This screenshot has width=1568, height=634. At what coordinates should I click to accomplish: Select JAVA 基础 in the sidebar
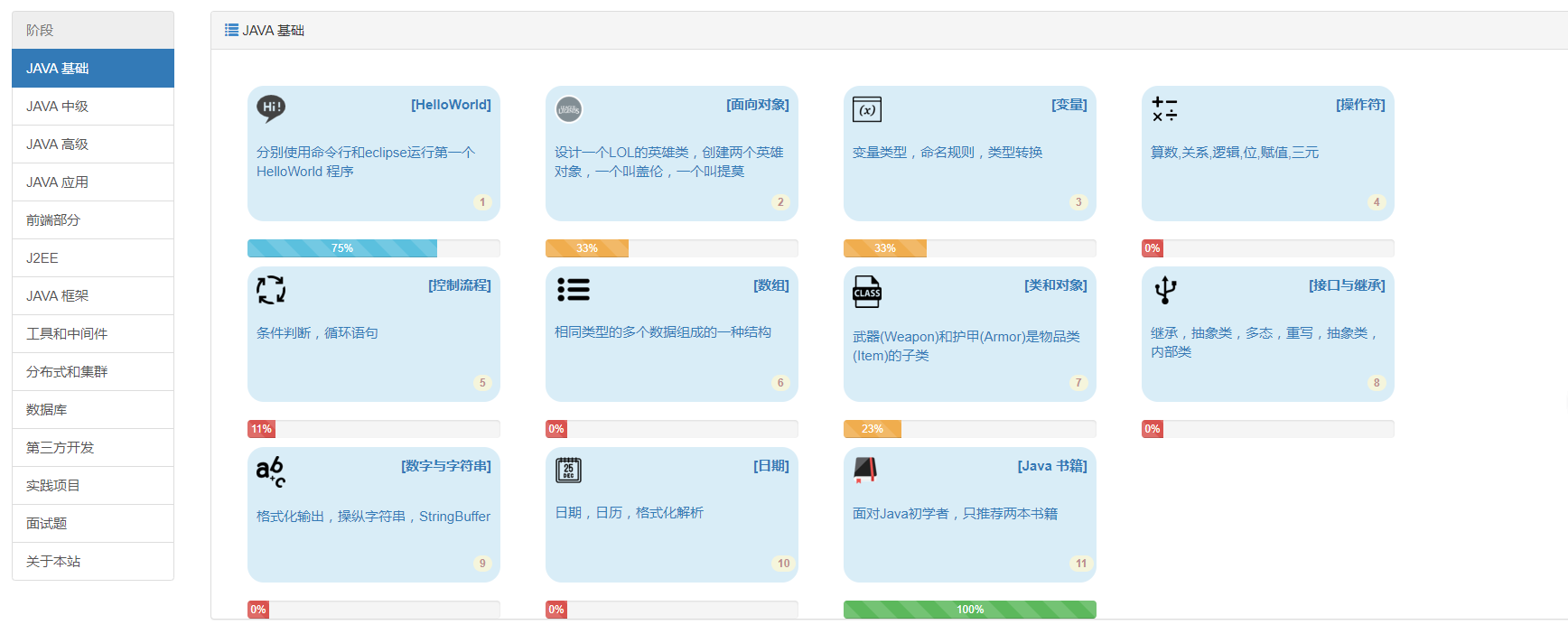tap(93, 69)
